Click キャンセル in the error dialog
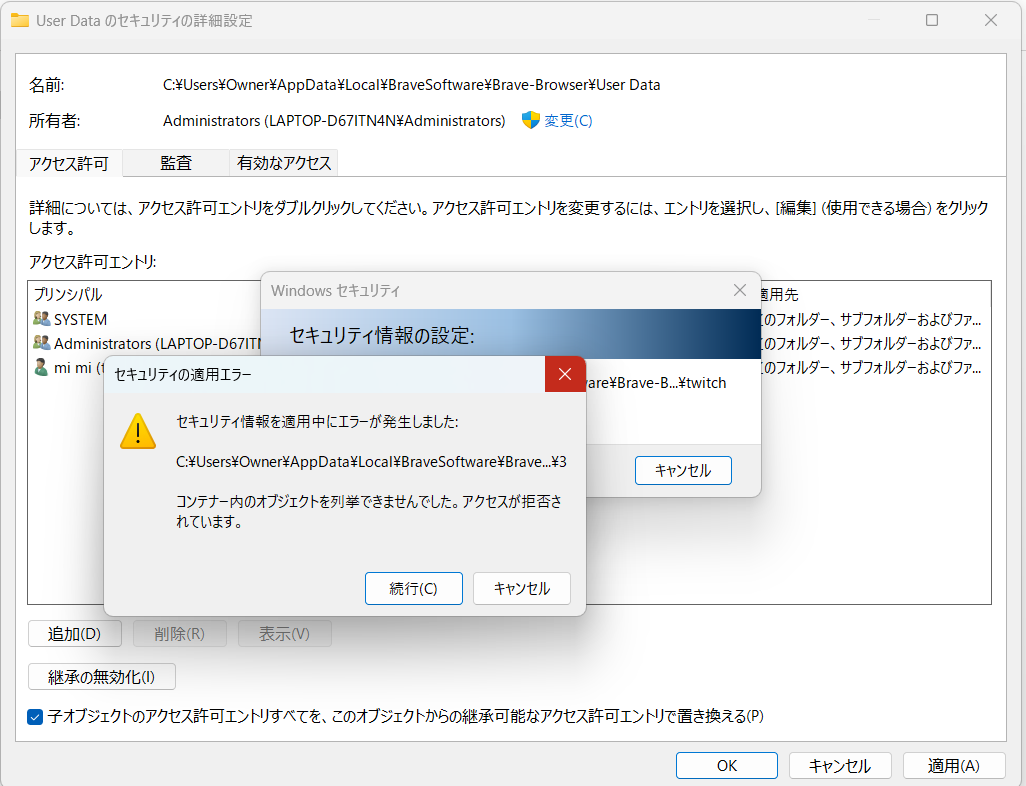This screenshot has width=1026, height=786. [x=522, y=588]
